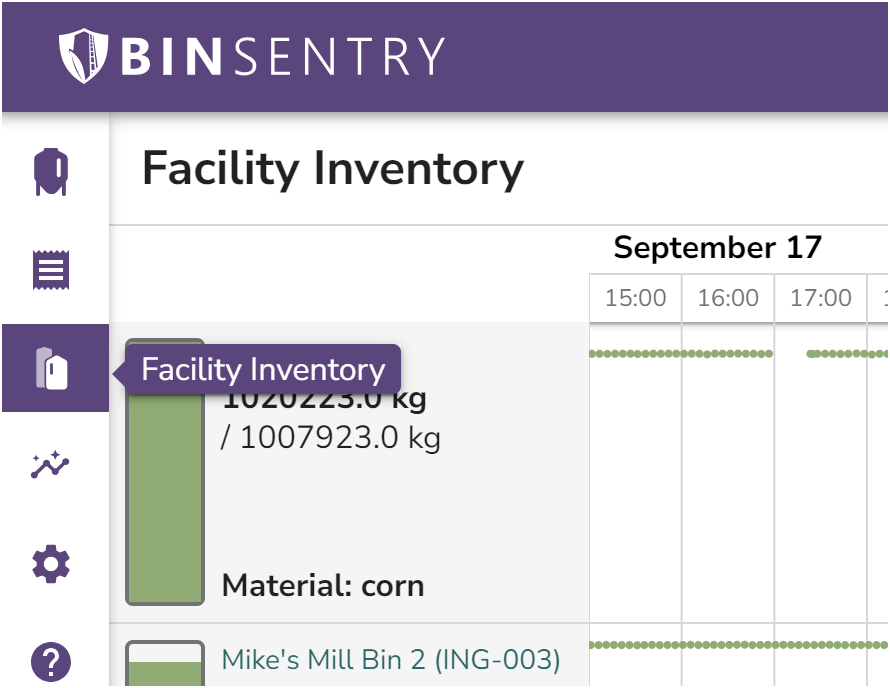Click the Material: corn label
Screen dimensions: 890x688
[x=323, y=585]
